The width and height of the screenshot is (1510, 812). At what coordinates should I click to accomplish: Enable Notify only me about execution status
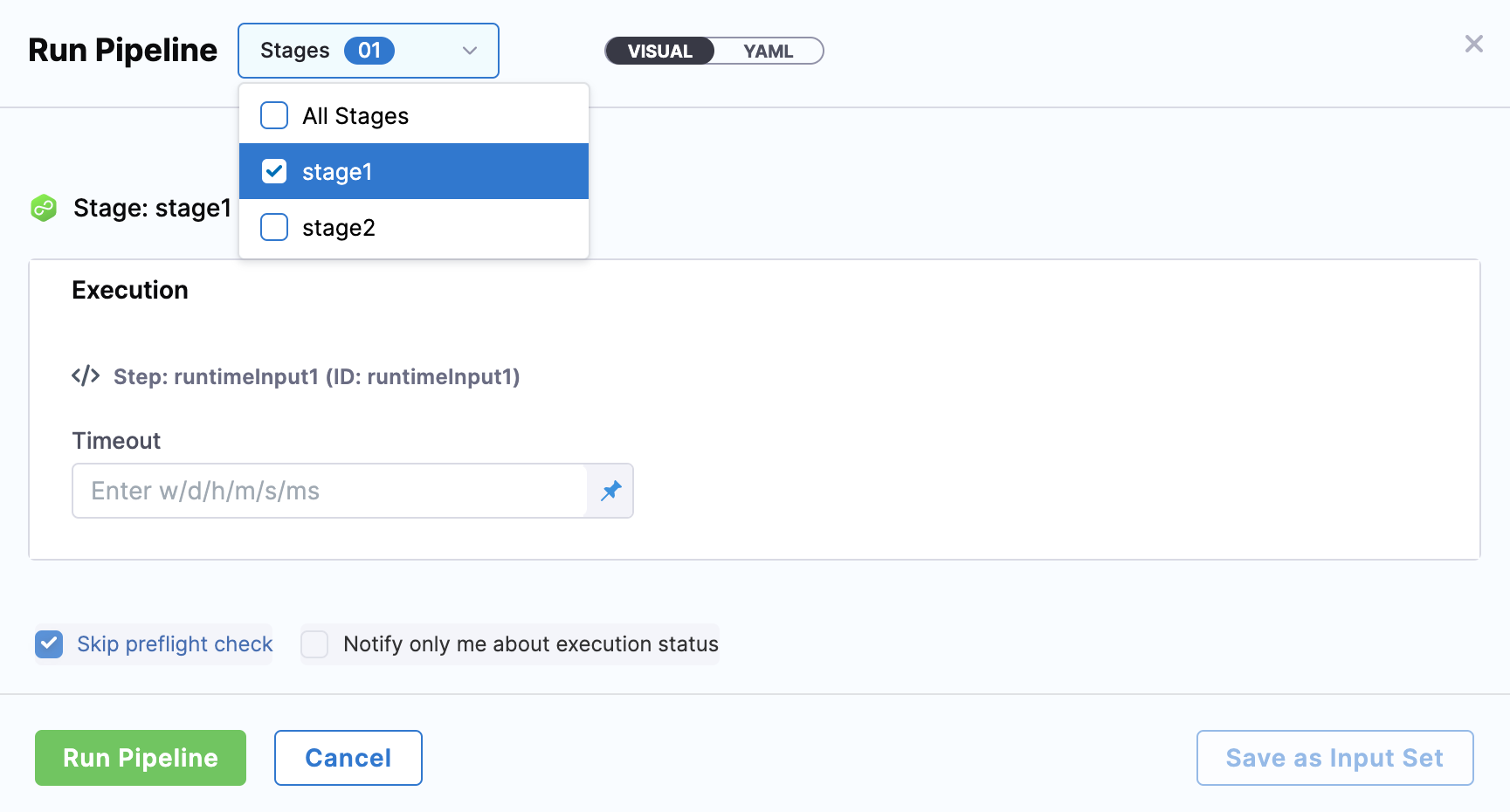coord(314,644)
